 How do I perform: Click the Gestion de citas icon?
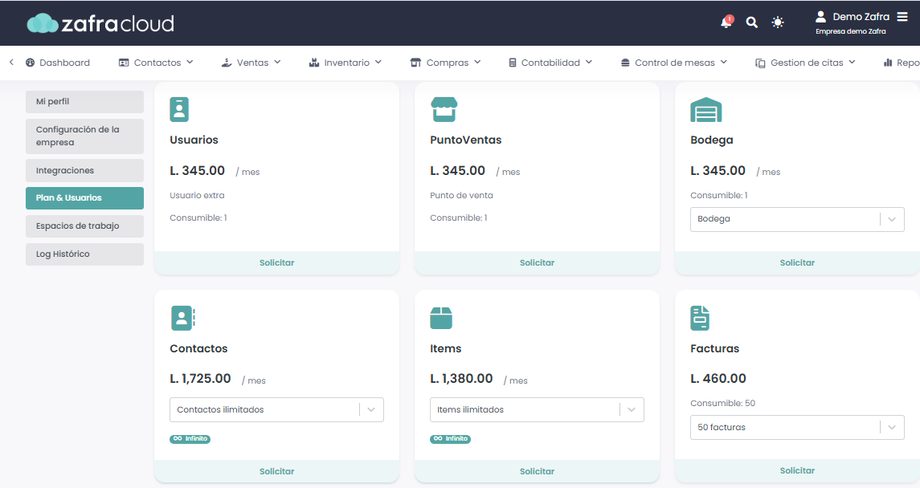point(760,63)
